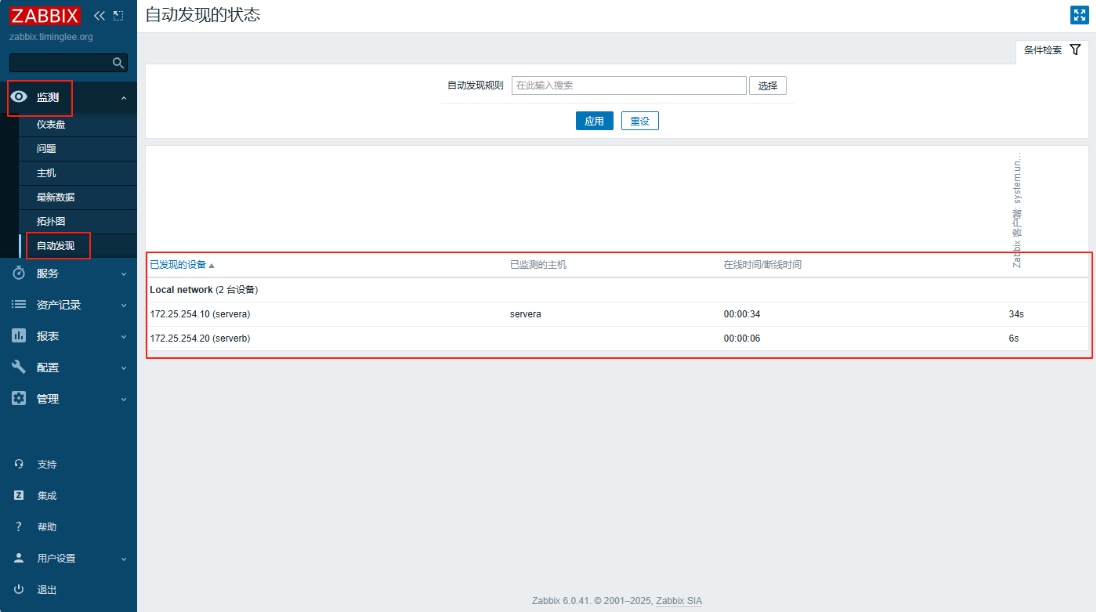Click the 在线时间/断线时间 column header
The width and height of the screenshot is (1096, 612).
tap(763, 265)
